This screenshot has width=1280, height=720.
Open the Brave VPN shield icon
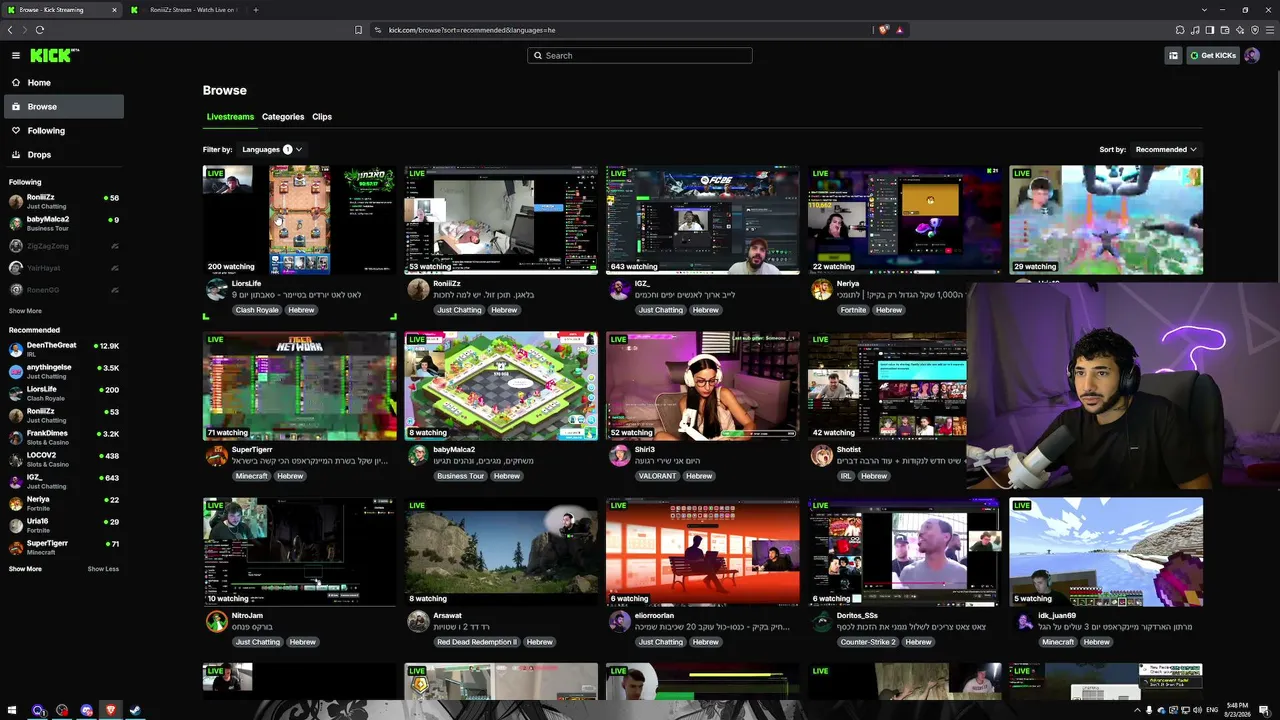click(x=1255, y=30)
